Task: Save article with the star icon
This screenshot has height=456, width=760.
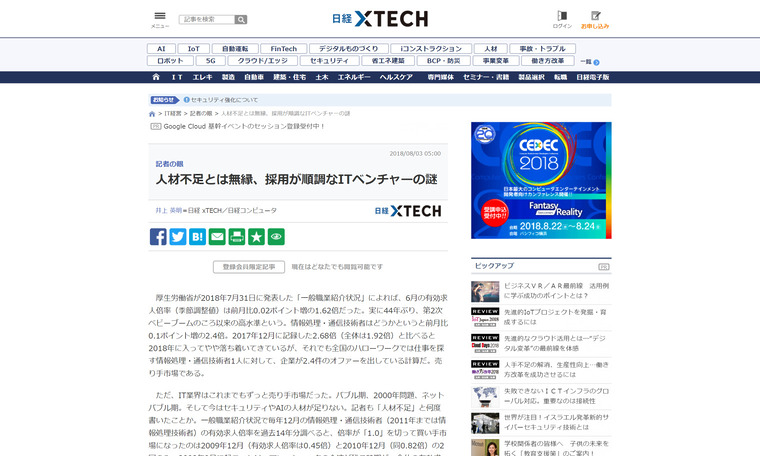Action: (x=256, y=237)
